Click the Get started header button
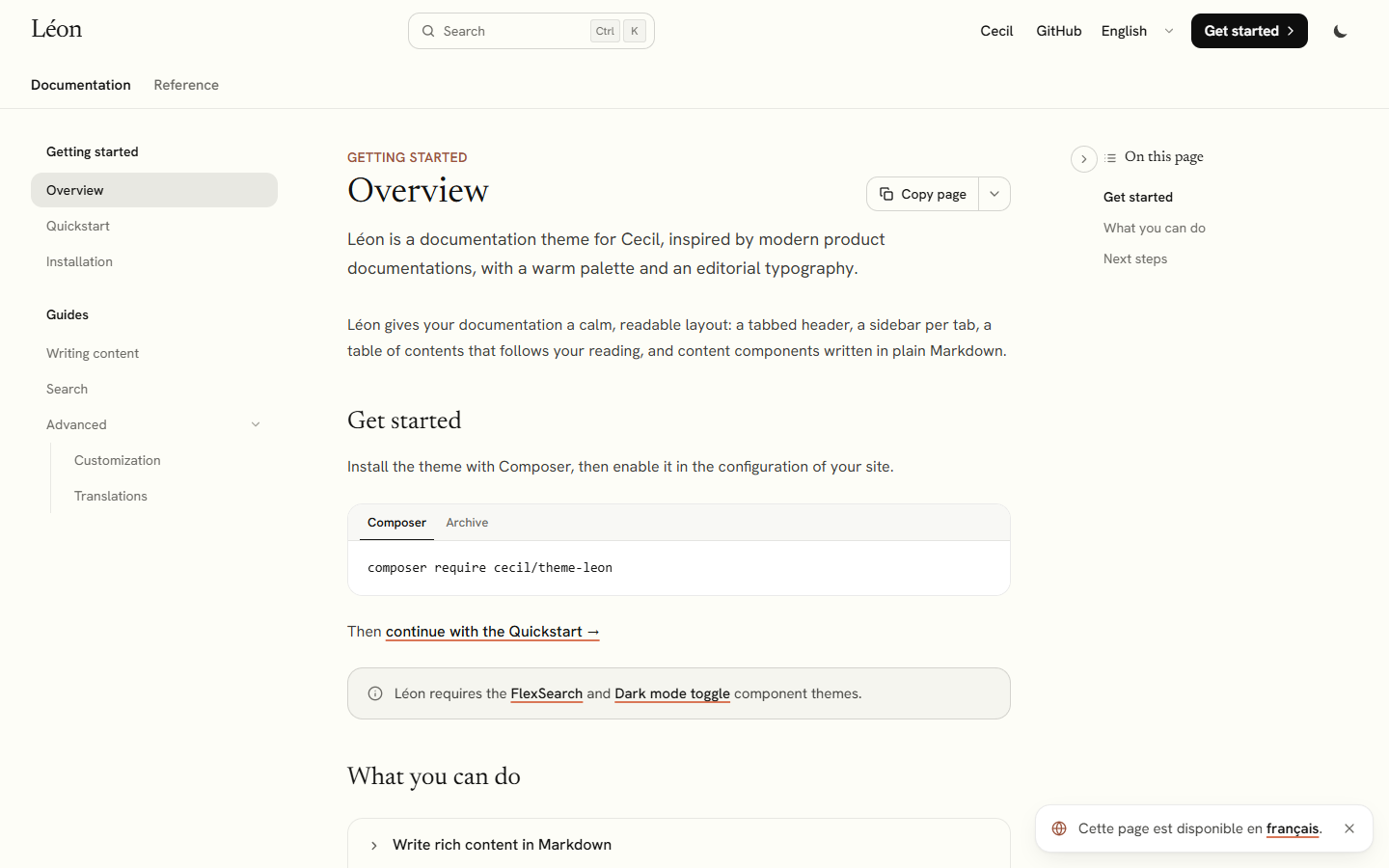This screenshot has width=1389, height=868. (1249, 31)
